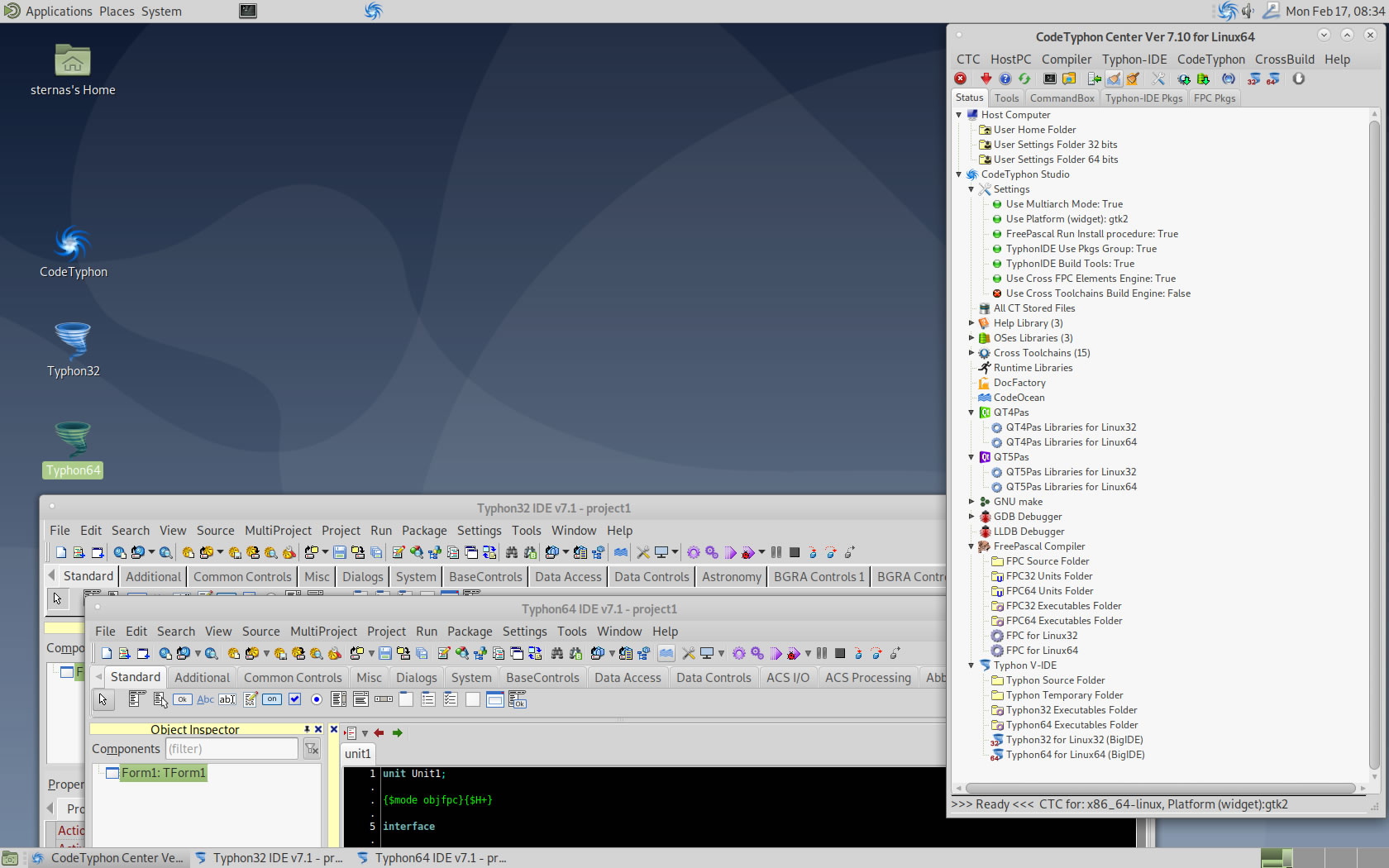The image size is (1389, 868).
Task: Click the power button icon in CodeTyphon Center toolbar
Action: (1299, 79)
